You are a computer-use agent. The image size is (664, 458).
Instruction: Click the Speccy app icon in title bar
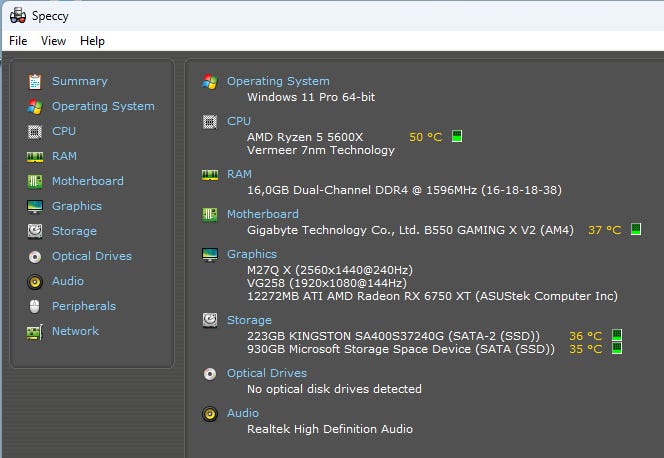[17, 15]
